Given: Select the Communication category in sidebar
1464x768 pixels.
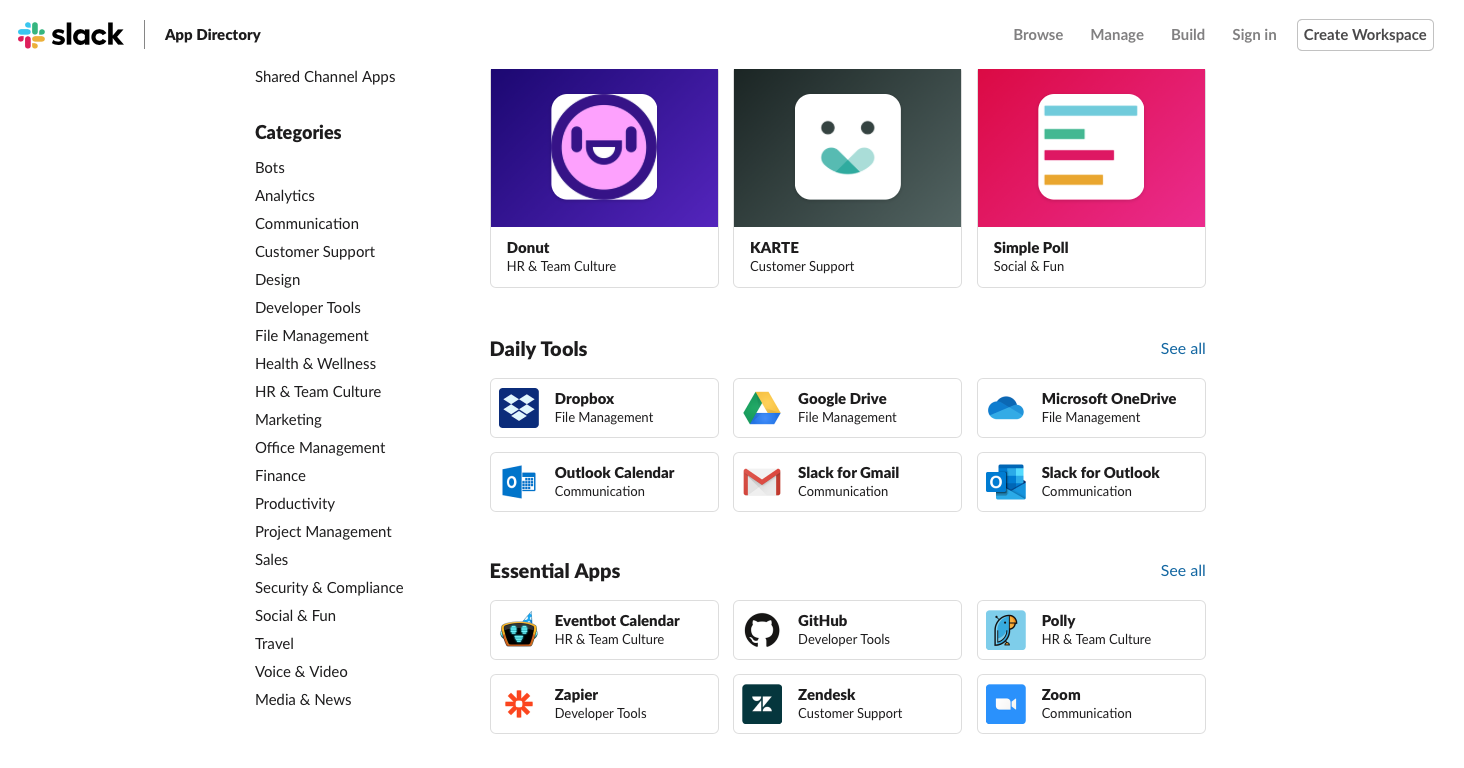Looking at the screenshot, I should click(x=307, y=224).
